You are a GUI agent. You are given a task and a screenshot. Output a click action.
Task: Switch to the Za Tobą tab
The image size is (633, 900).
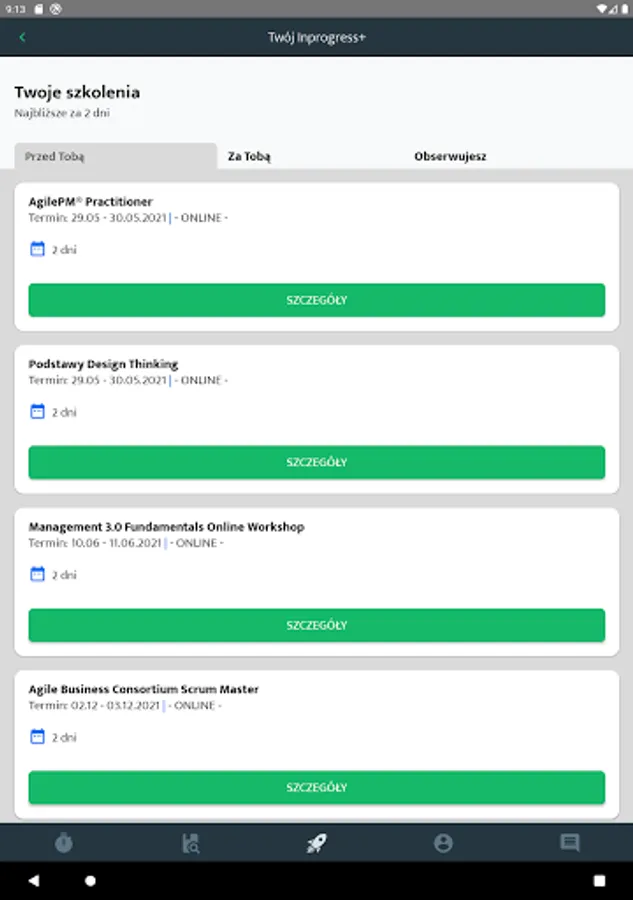point(248,156)
